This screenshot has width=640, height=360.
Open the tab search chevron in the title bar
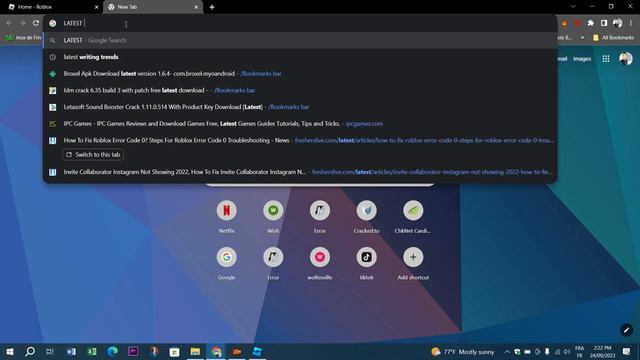573,7
